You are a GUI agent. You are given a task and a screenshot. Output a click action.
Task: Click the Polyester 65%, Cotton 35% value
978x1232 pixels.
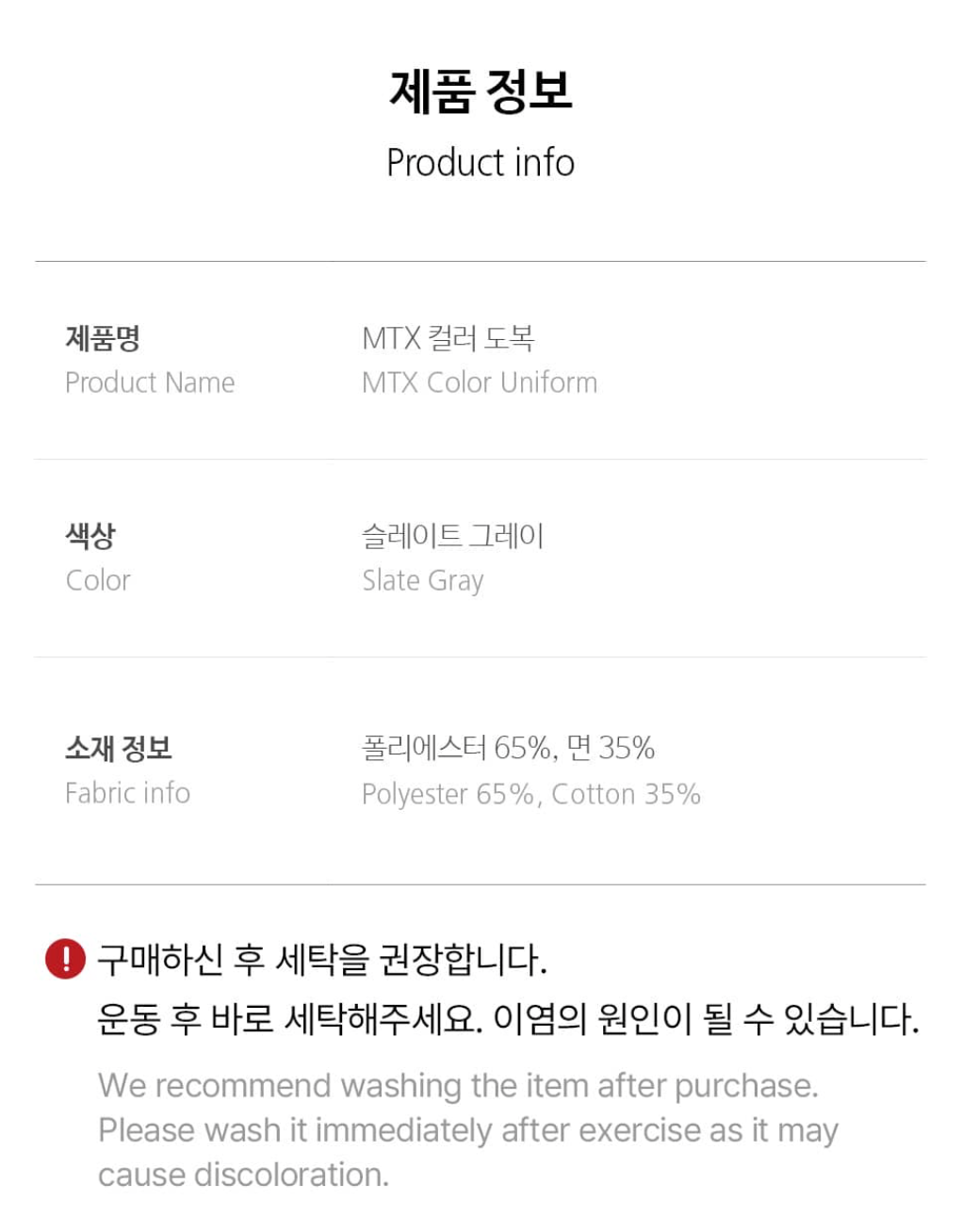pos(531,794)
